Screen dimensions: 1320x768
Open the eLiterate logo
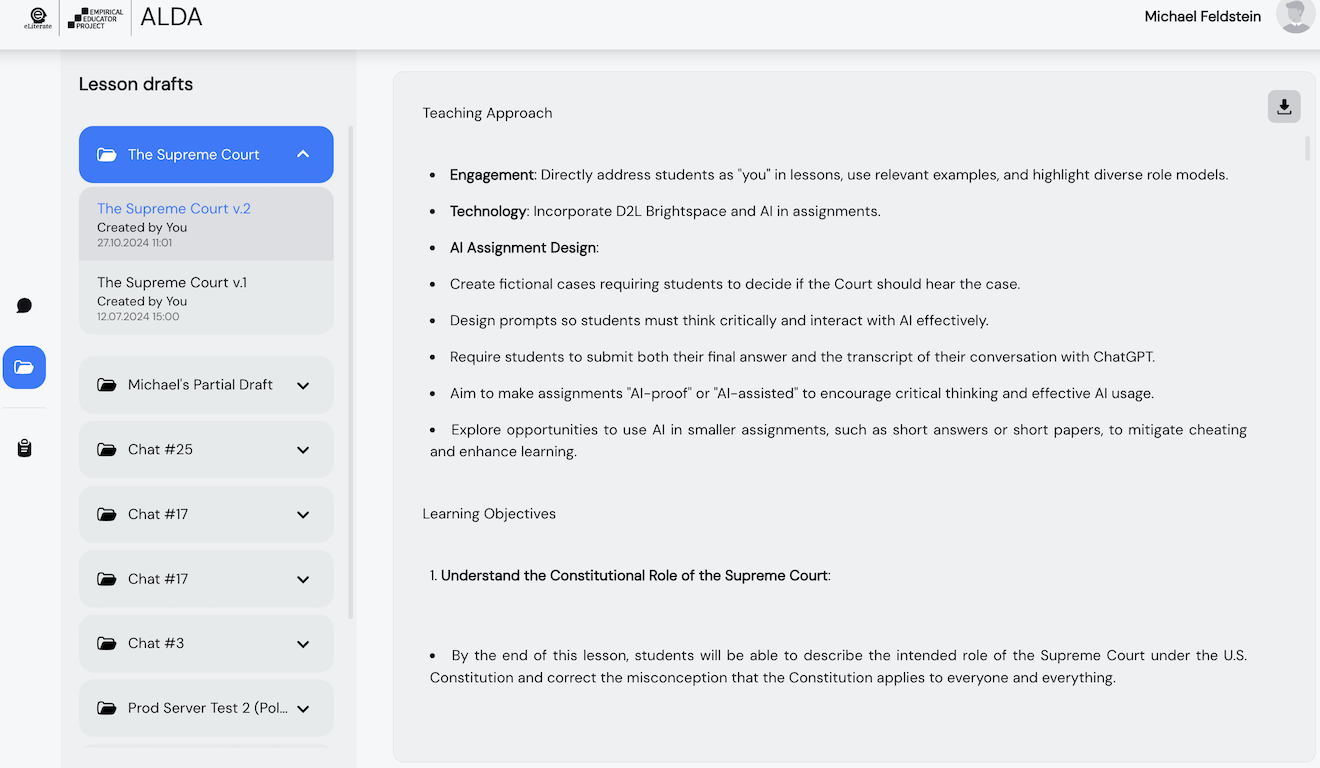[x=37, y=18]
